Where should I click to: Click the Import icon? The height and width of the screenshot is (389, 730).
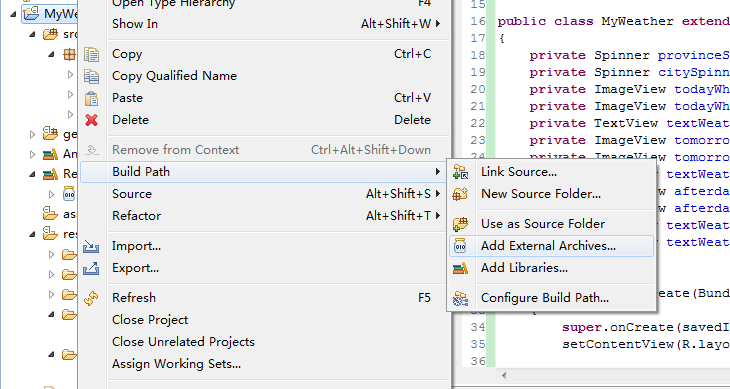tap(91, 246)
